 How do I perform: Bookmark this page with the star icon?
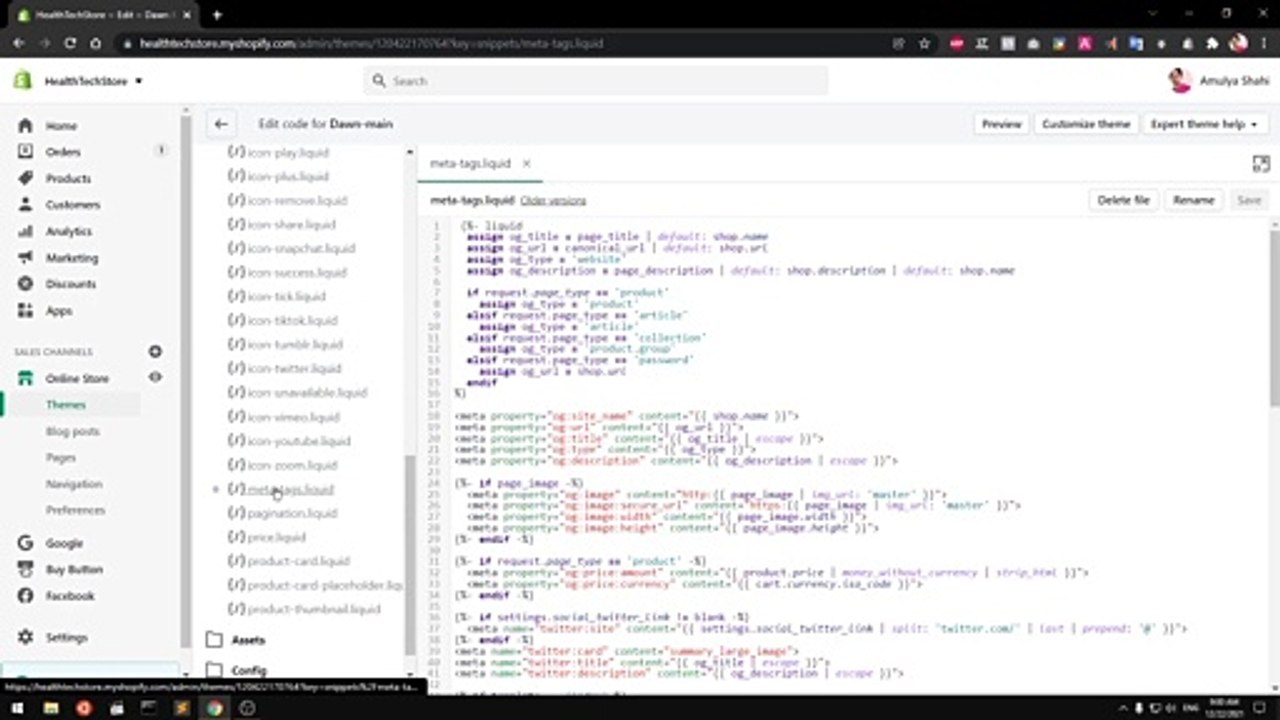pyautogui.click(x=924, y=43)
